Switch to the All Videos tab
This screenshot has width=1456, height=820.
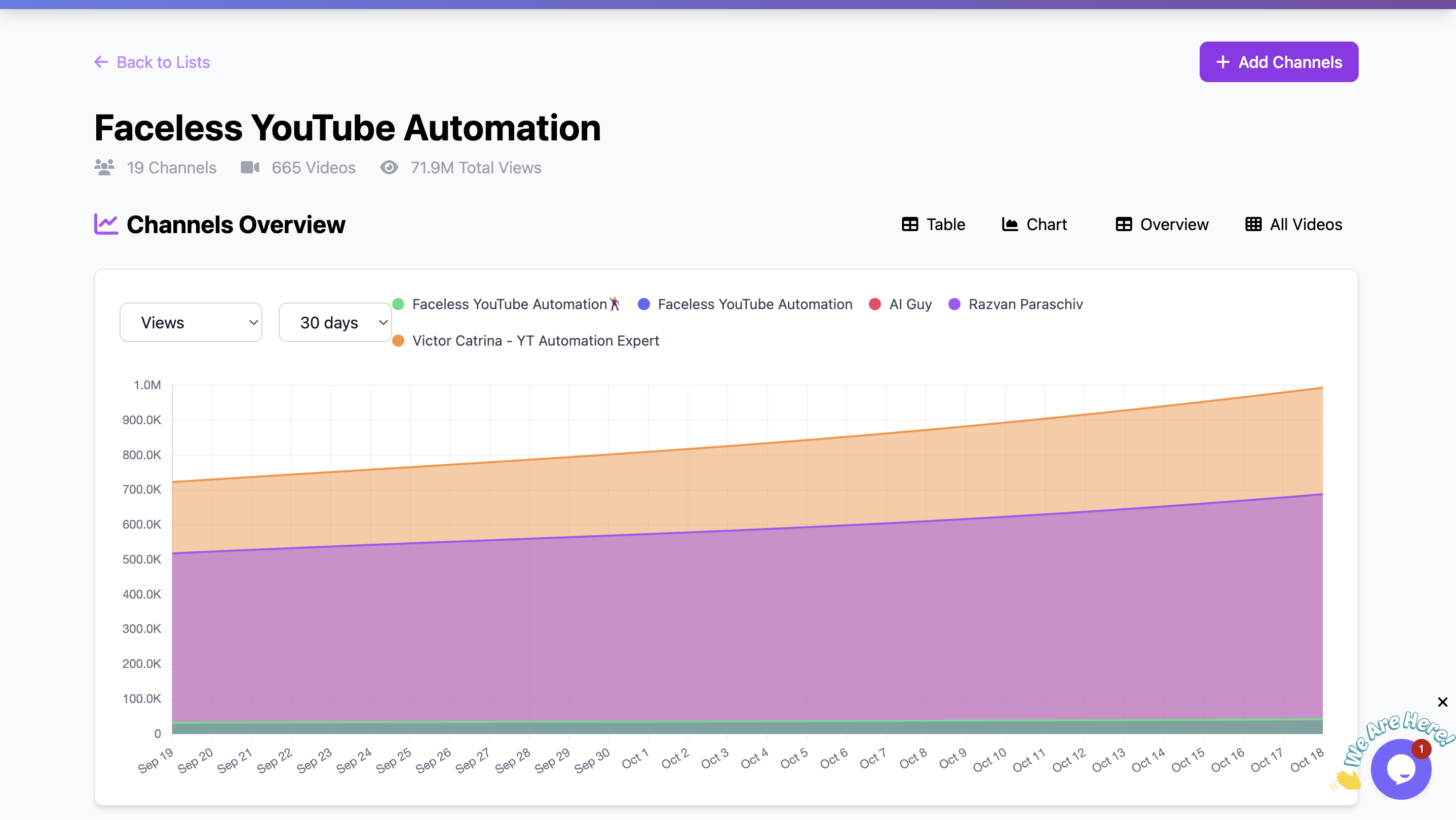click(1293, 225)
